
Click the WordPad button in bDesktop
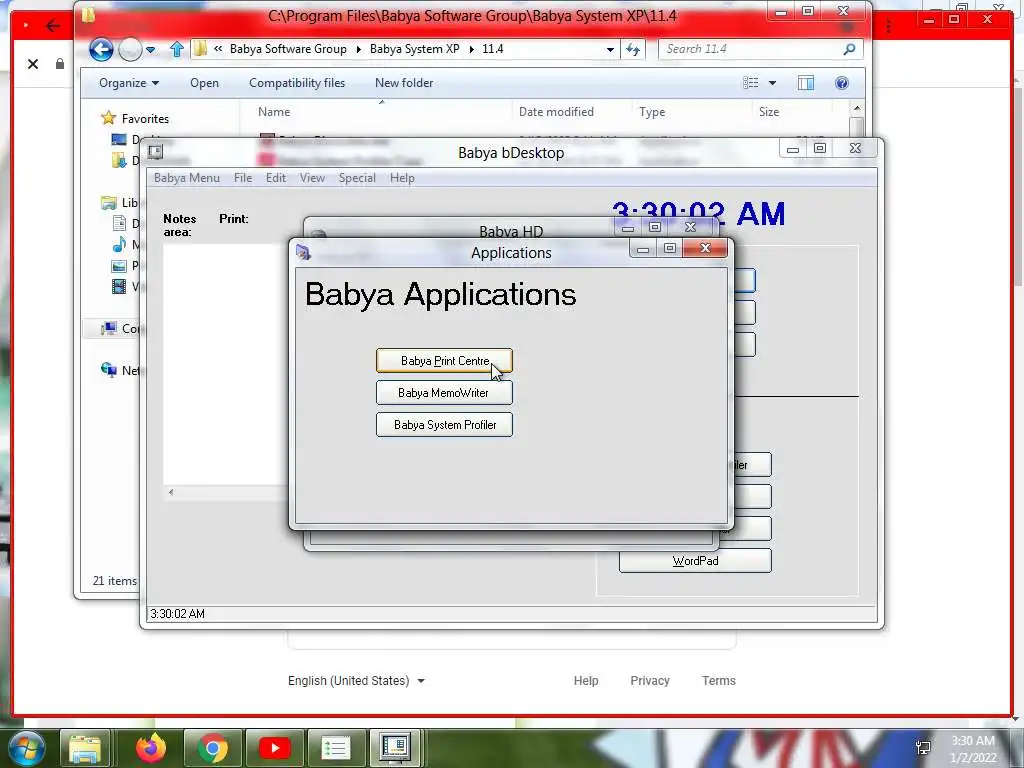[x=695, y=561]
